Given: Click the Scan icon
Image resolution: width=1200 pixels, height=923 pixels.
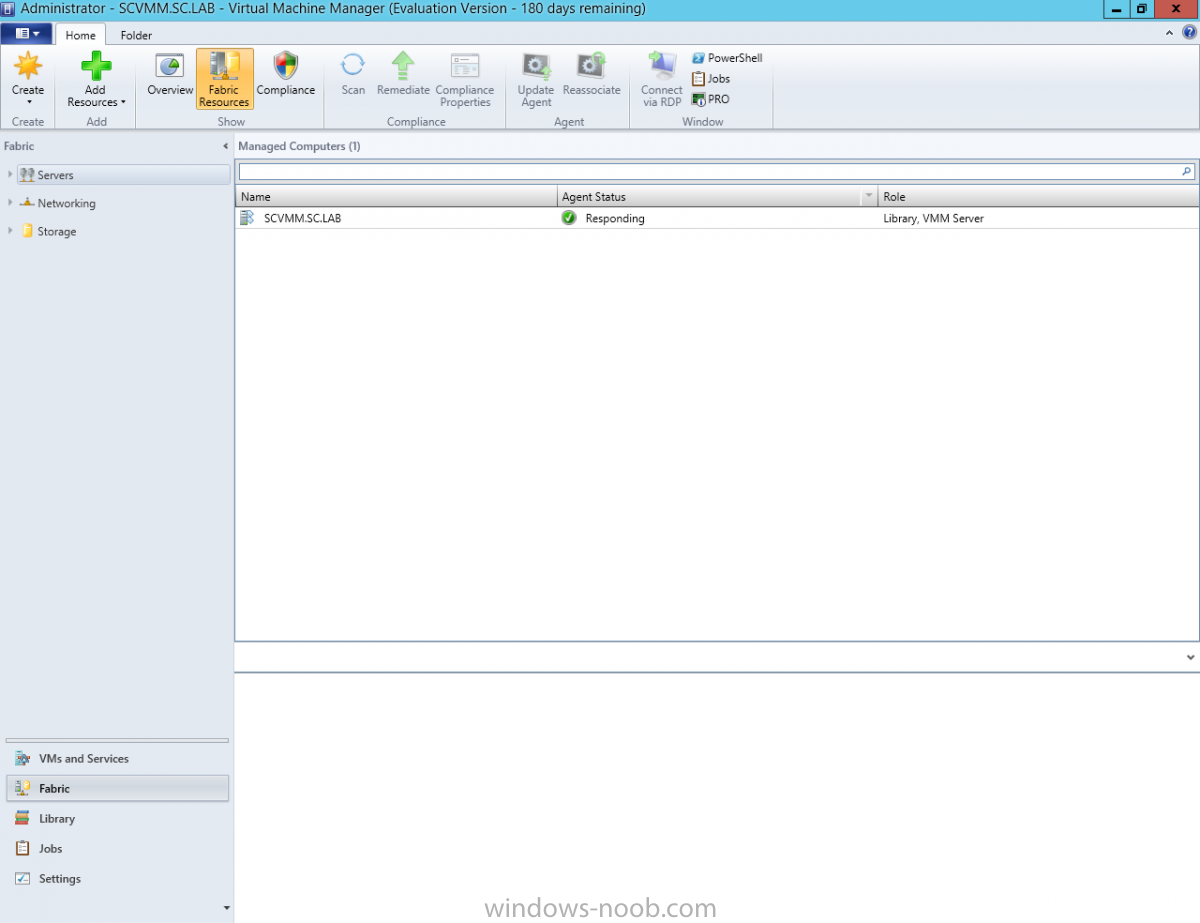Looking at the screenshot, I should 353,66.
